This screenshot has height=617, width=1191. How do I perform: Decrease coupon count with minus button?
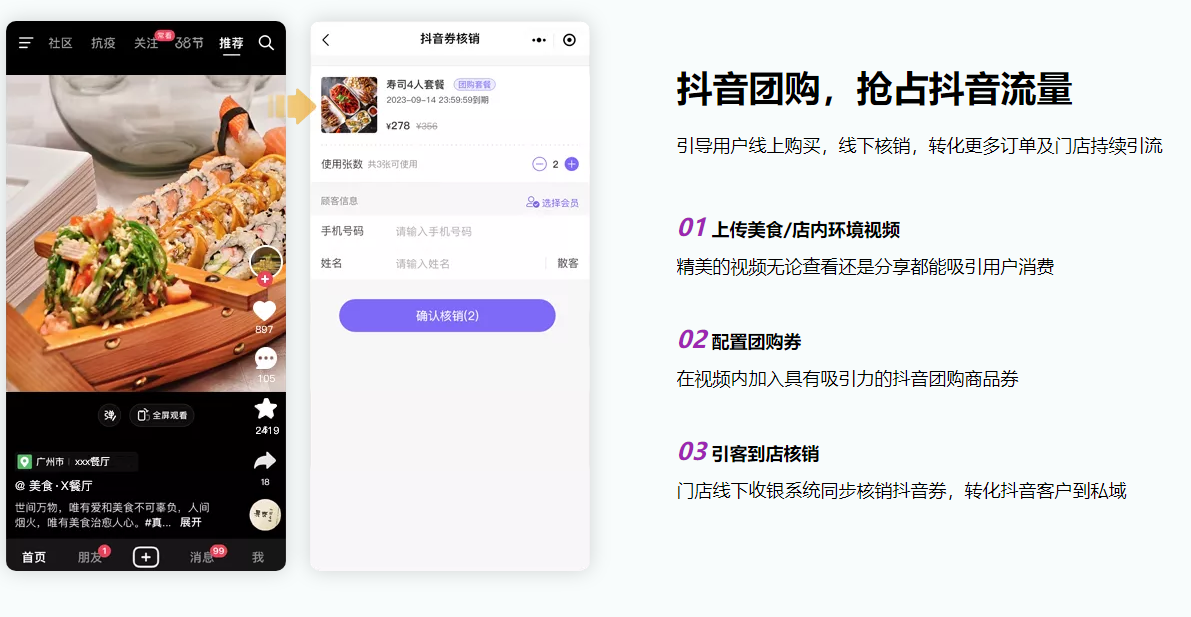(x=539, y=164)
